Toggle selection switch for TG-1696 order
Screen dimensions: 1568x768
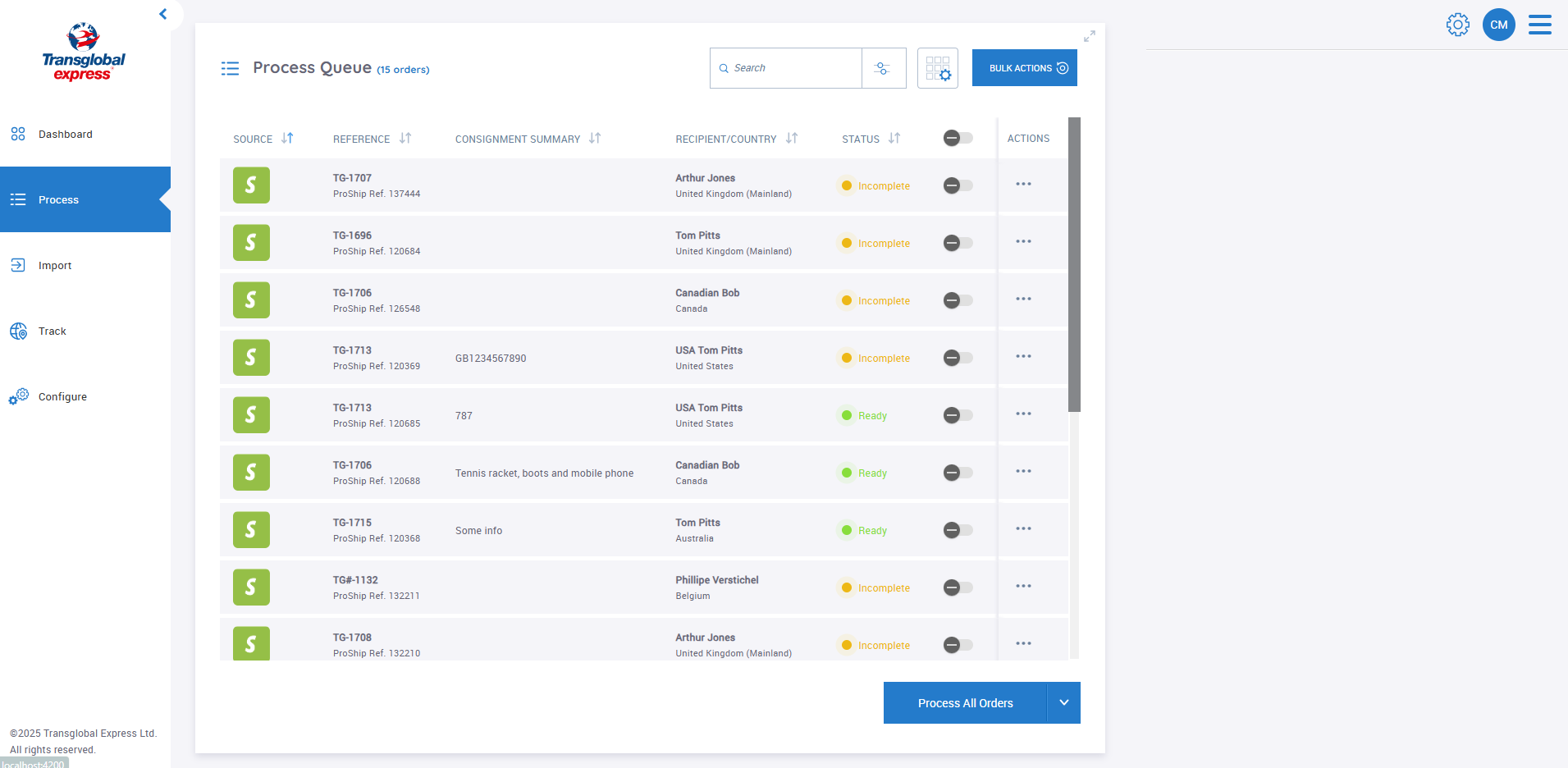coord(958,243)
